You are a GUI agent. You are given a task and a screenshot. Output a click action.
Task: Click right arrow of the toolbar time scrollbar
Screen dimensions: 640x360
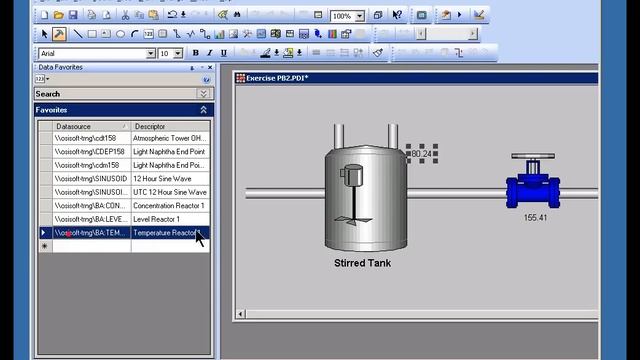click(x=473, y=34)
